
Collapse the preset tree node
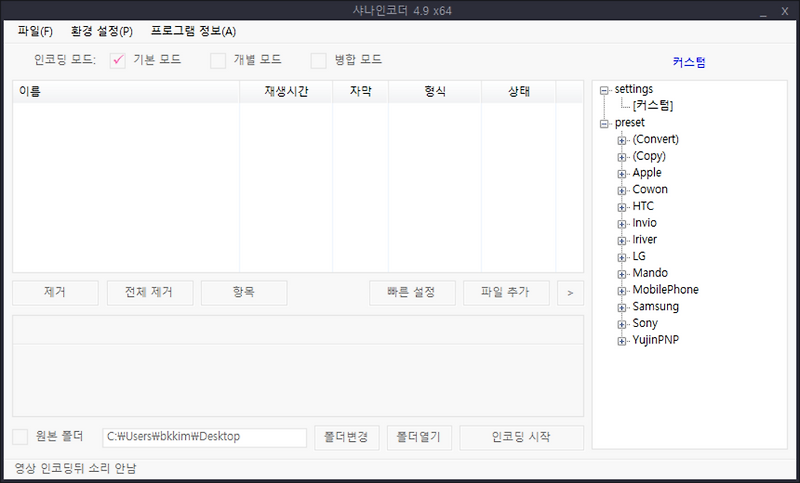[605, 124]
